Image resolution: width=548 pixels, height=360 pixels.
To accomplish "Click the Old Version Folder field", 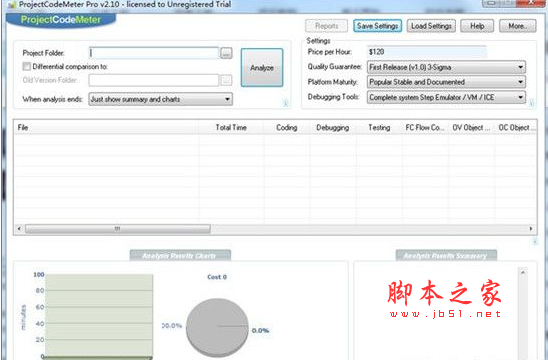I will tap(154, 80).
